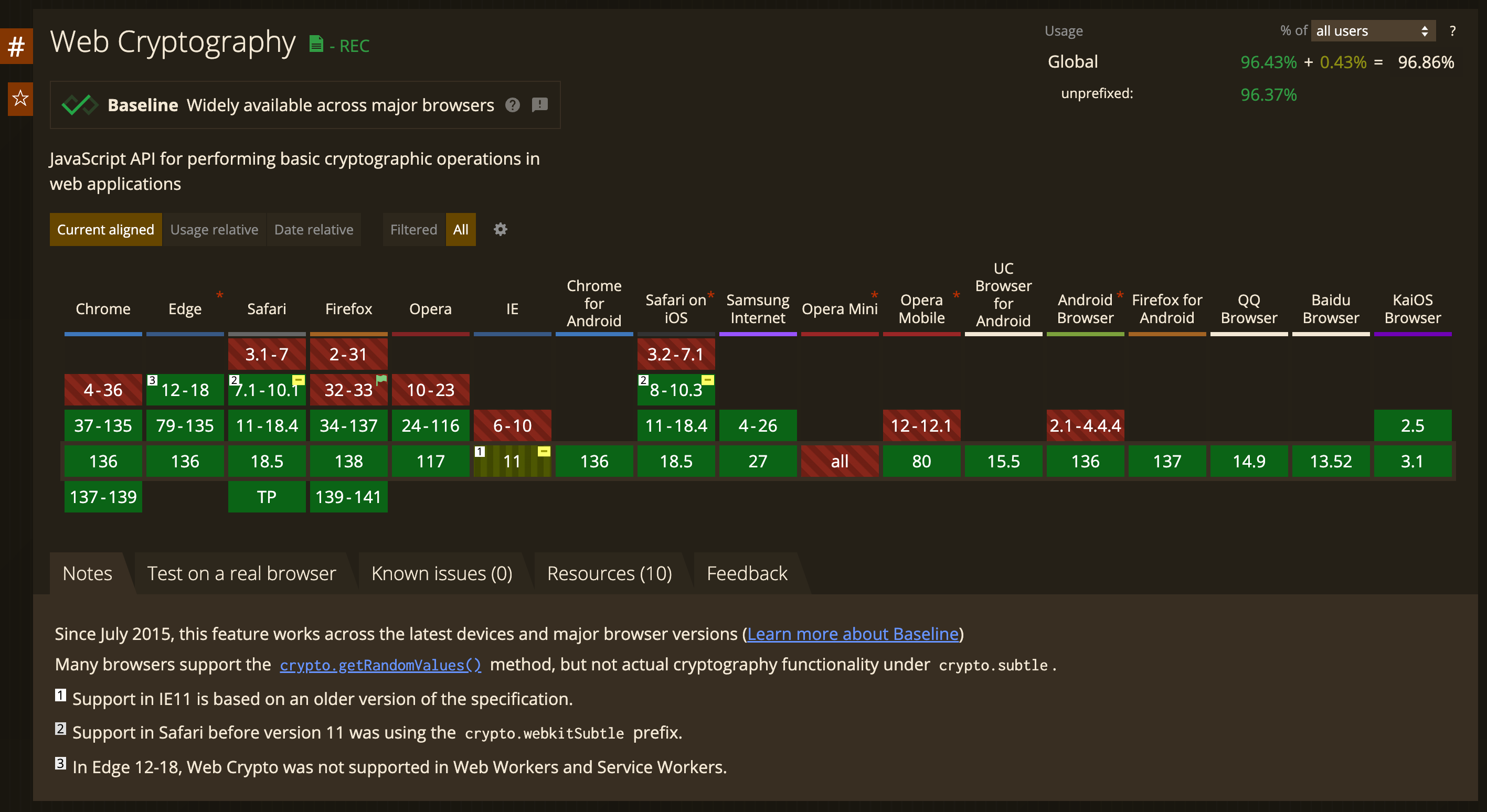Open the Known issues (0) tab
This screenshot has height=812, width=1487.
click(442, 573)
